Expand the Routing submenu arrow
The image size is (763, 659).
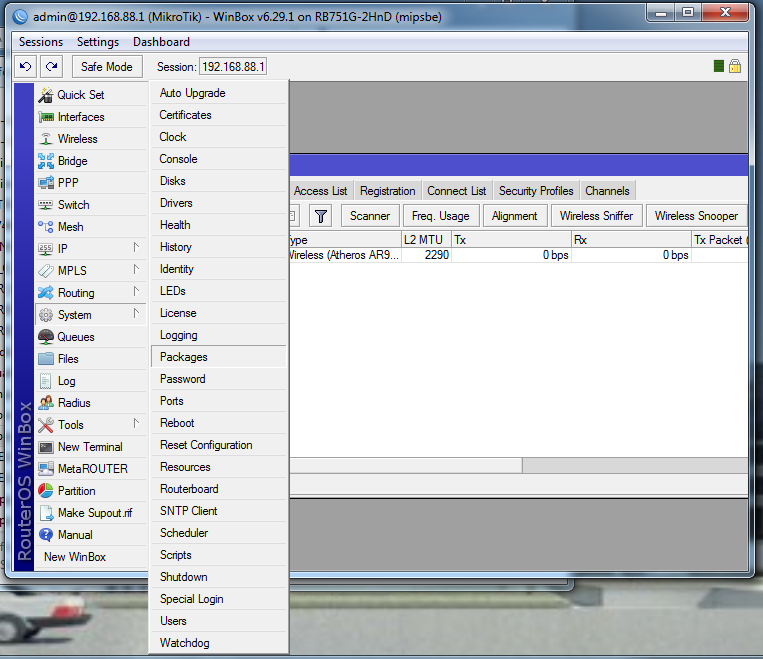click(x=136, y=292)
